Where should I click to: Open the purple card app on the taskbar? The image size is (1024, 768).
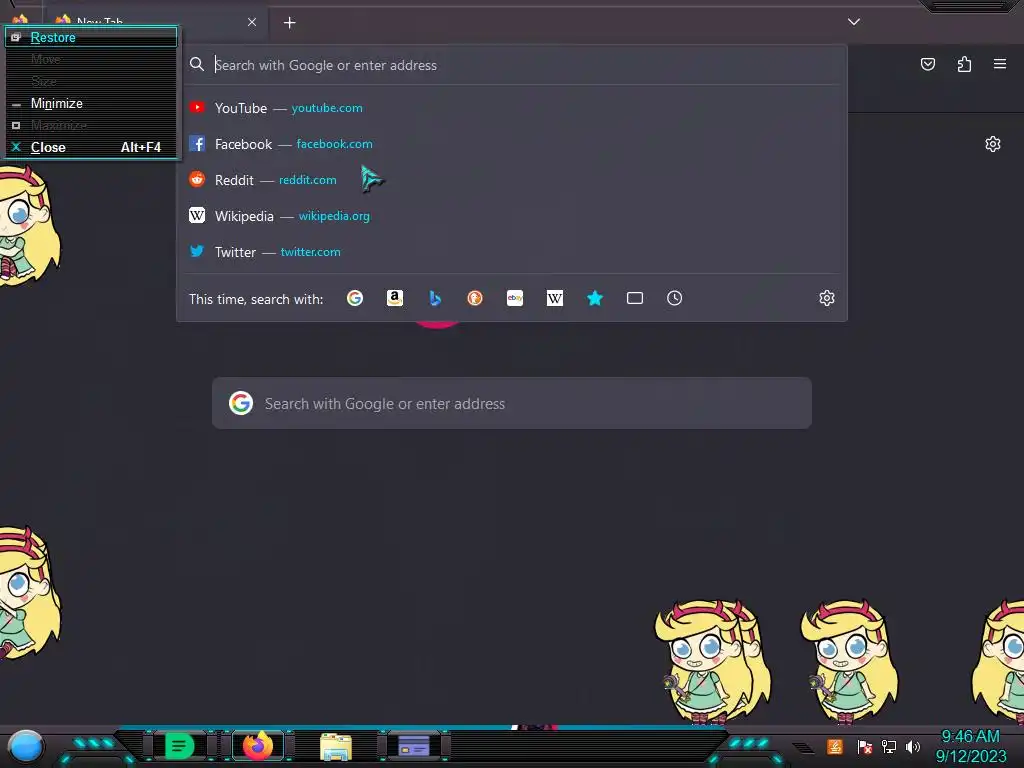(414, 746)
